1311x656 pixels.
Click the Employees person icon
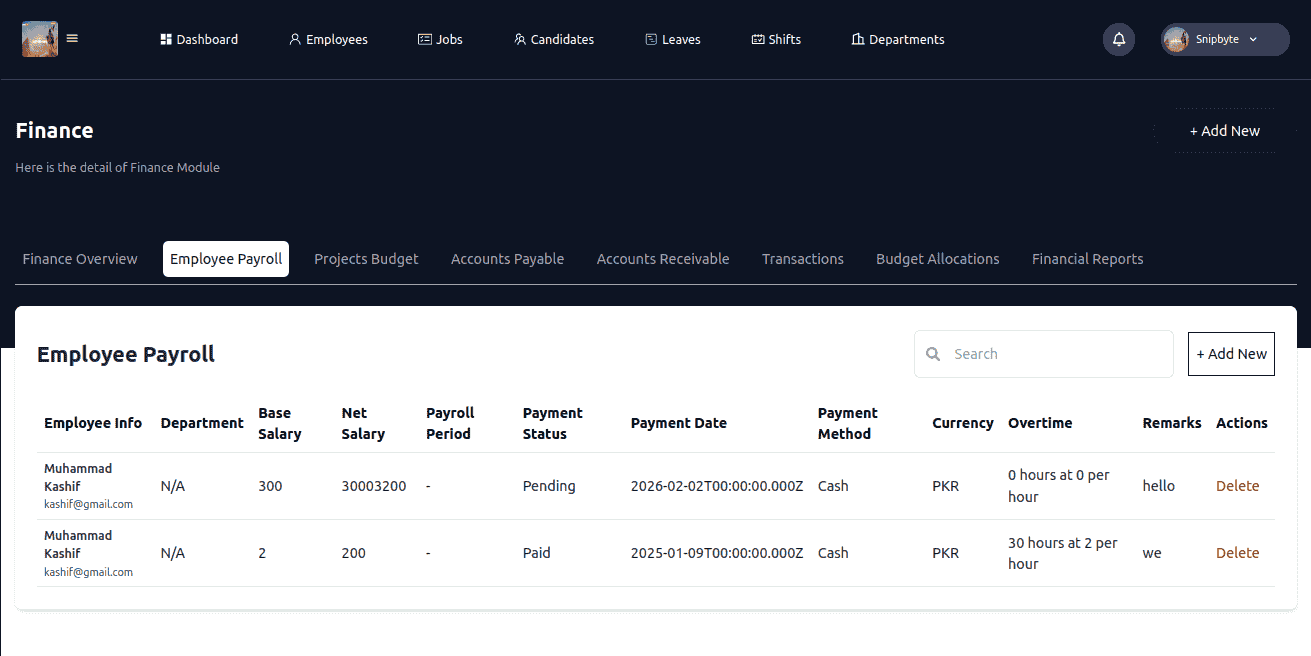pos(295,40)
